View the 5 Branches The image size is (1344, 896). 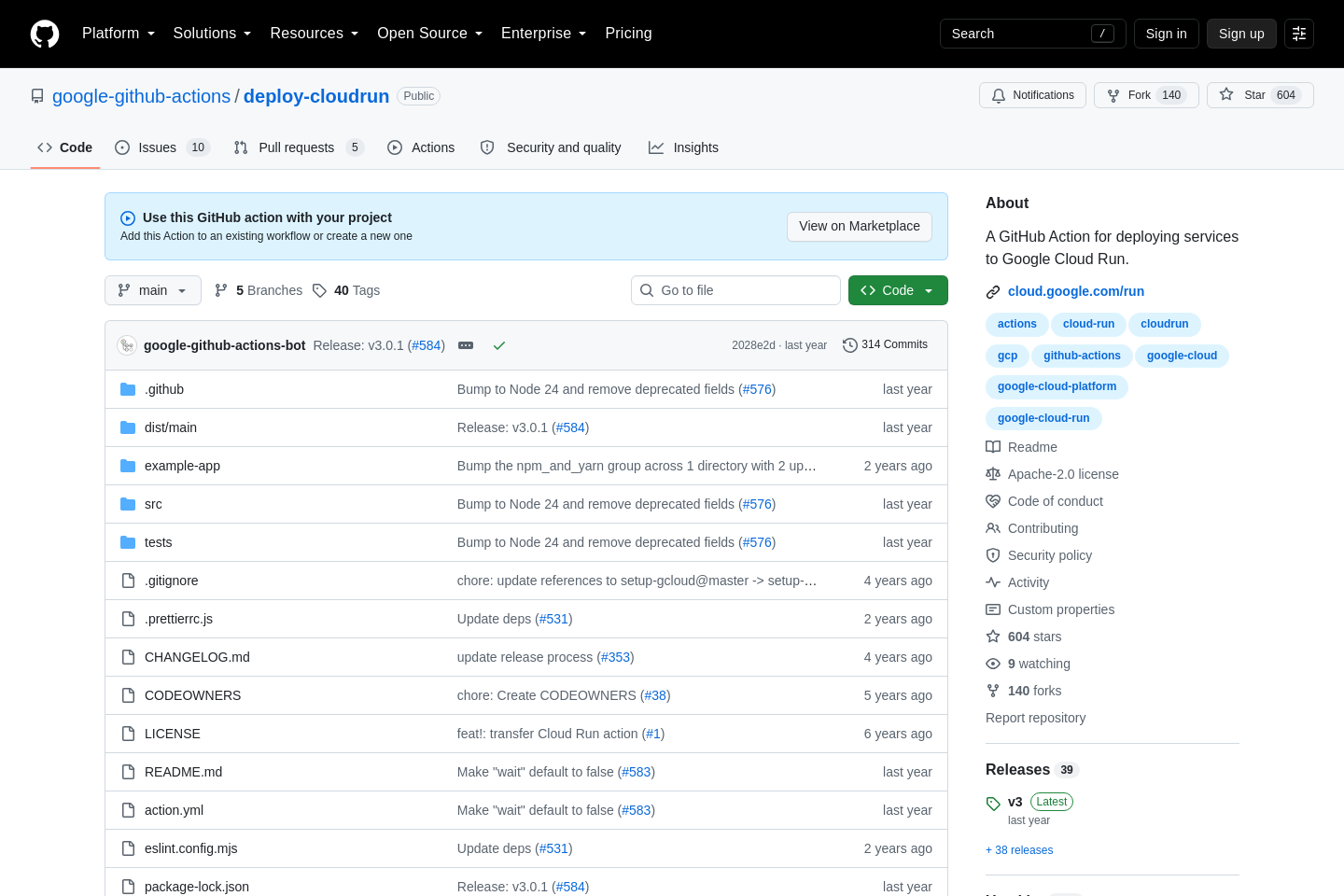(x=259, y=290)
